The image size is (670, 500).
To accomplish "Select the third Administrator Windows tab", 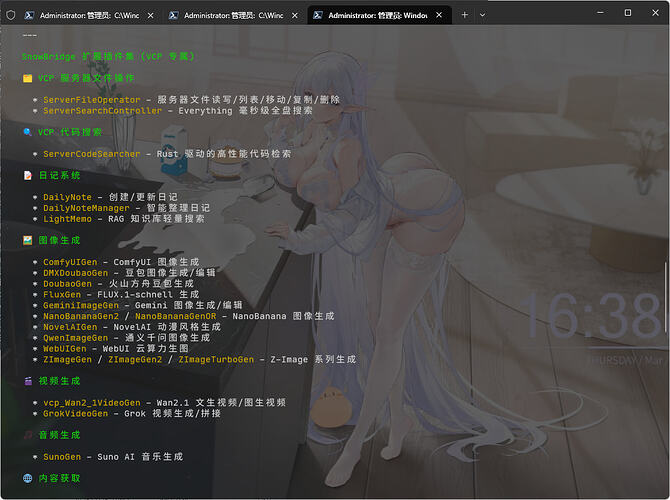I will (379, 15).
